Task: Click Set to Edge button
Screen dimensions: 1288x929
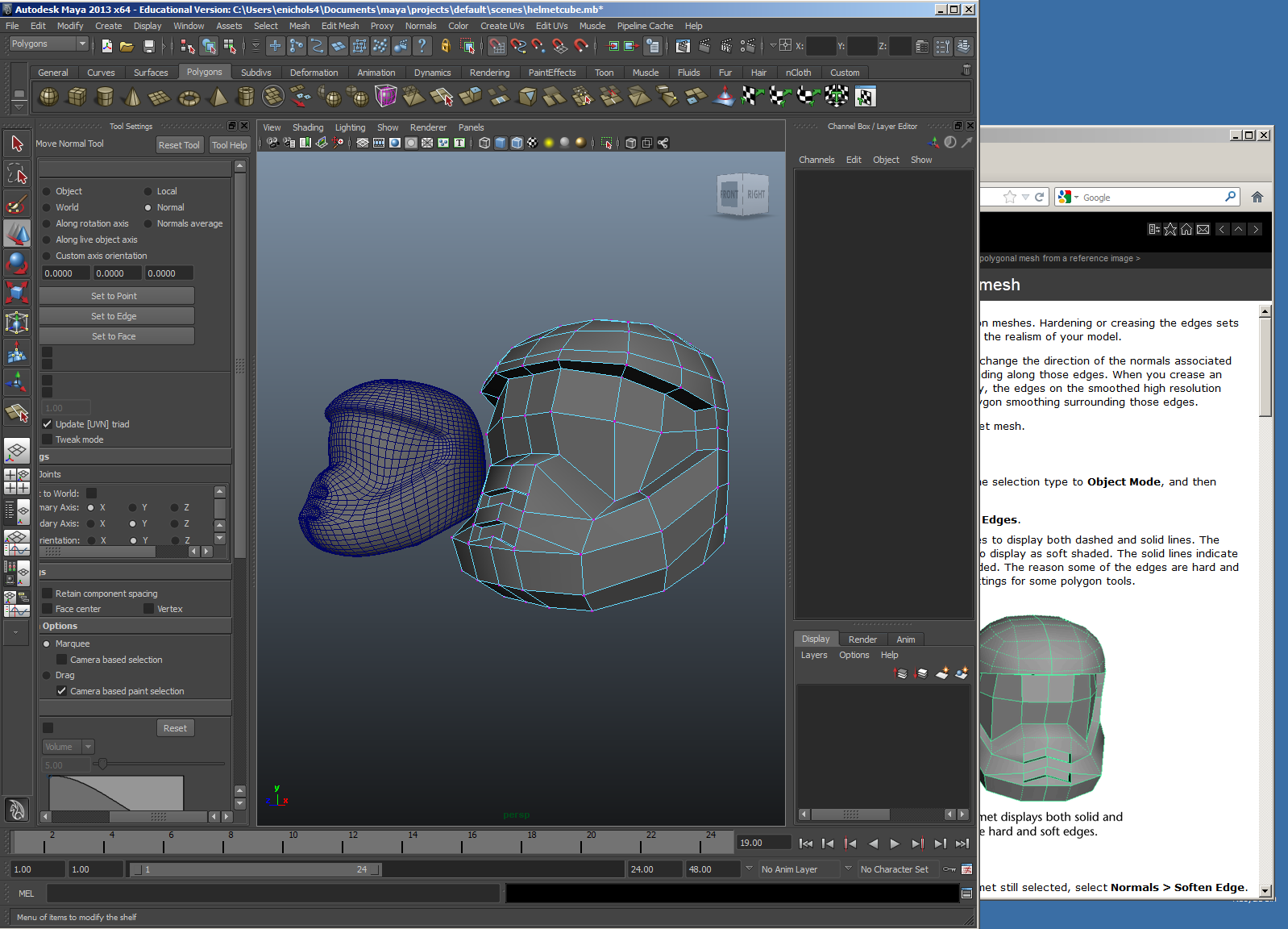Action: (116, 316)
